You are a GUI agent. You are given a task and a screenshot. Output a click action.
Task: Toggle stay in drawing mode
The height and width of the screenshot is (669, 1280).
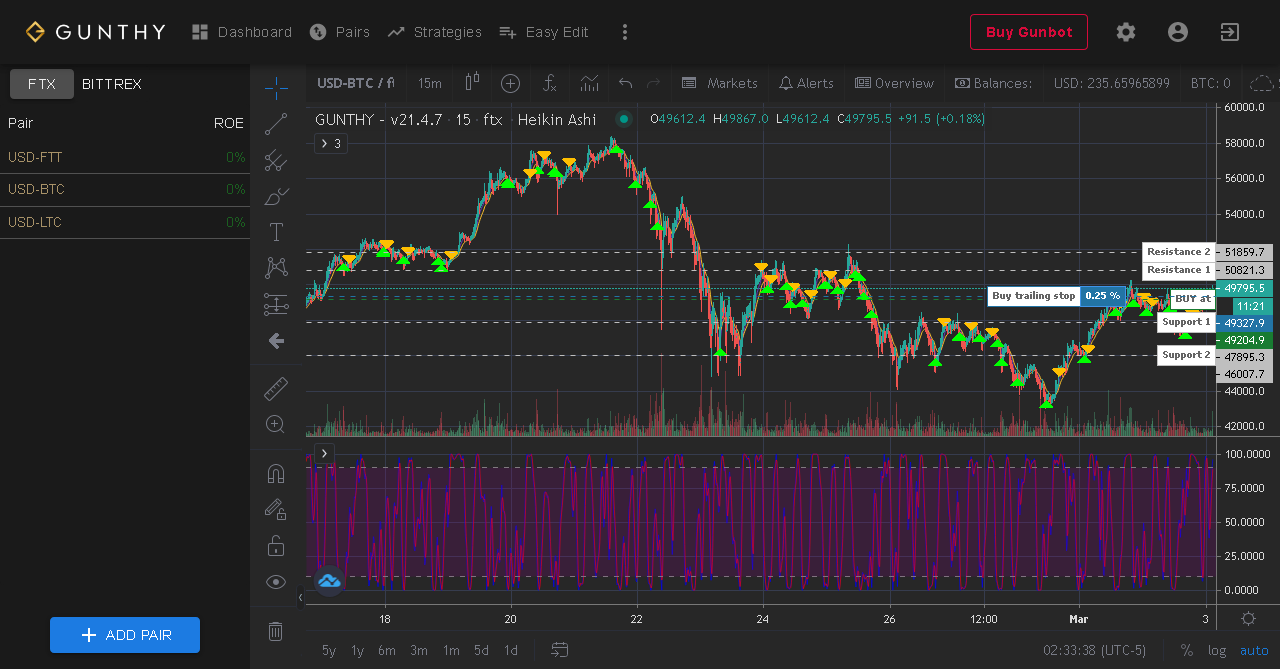pyautogui.click(x=276, y=509)
